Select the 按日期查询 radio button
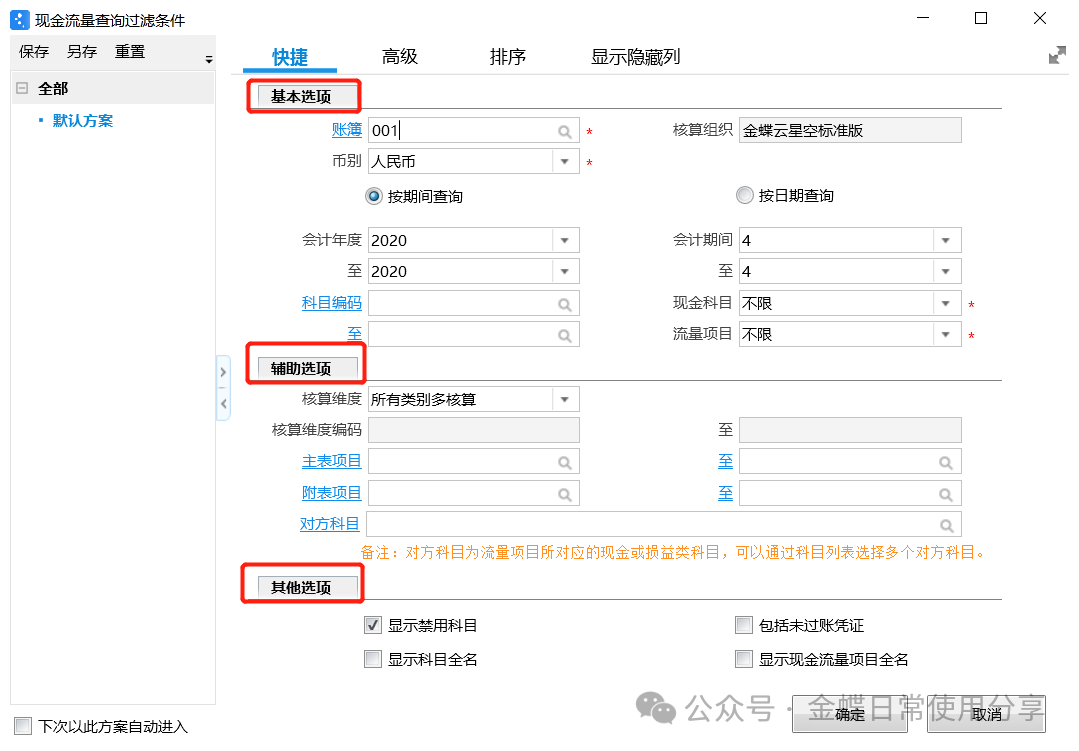 coord(744,196)
